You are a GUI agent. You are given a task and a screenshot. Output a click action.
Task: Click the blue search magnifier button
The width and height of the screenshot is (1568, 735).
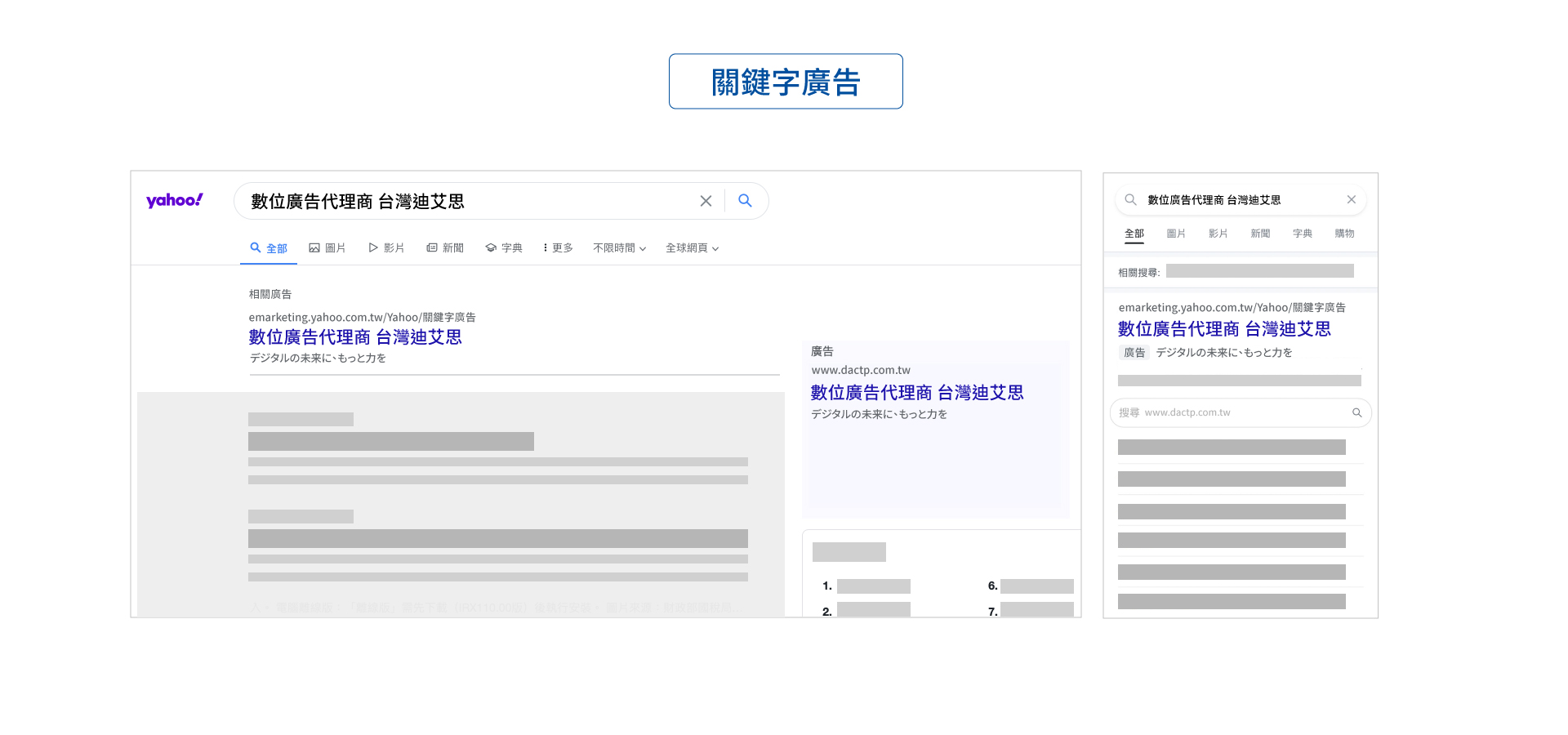coord(745,201)
